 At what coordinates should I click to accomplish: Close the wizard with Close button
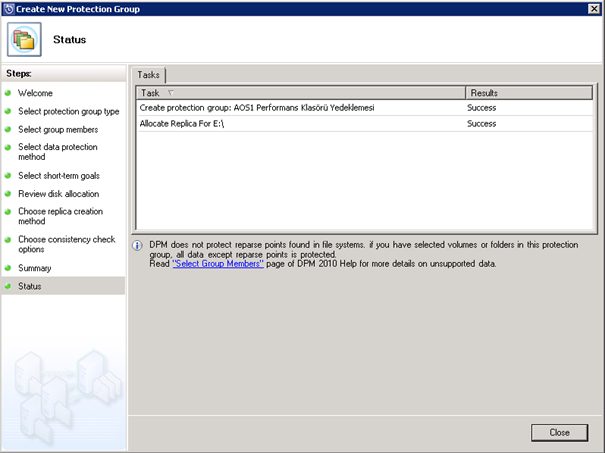pos(559,433)
